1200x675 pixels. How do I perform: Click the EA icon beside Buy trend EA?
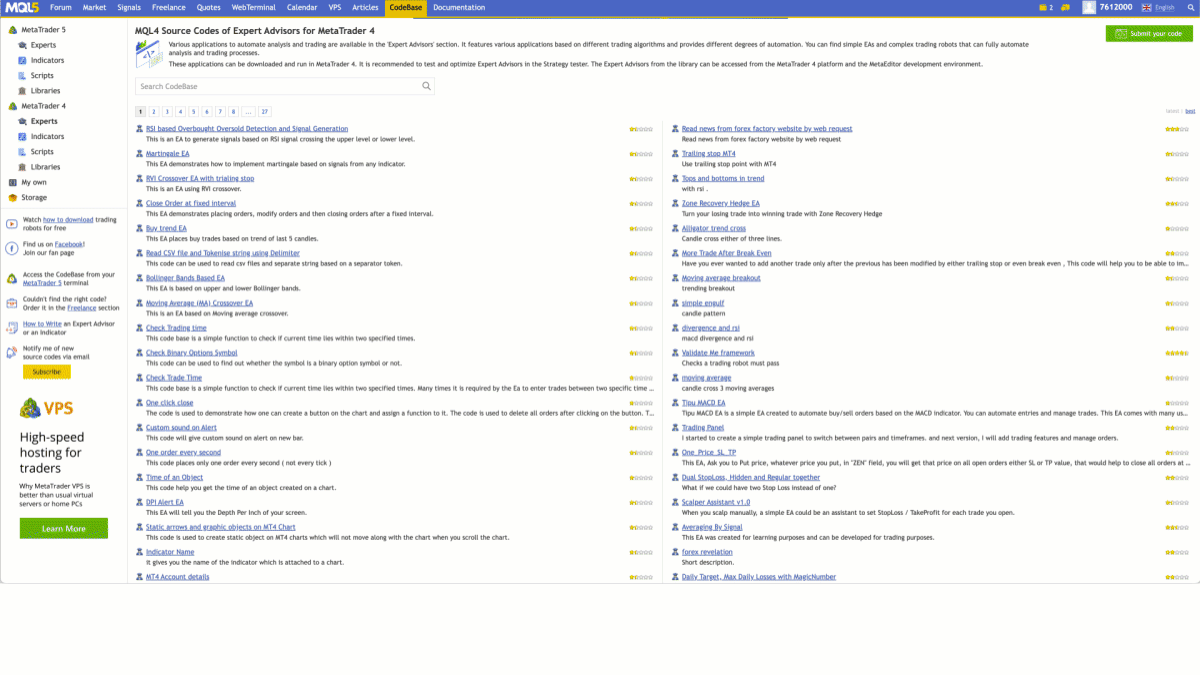click(139, 228)
